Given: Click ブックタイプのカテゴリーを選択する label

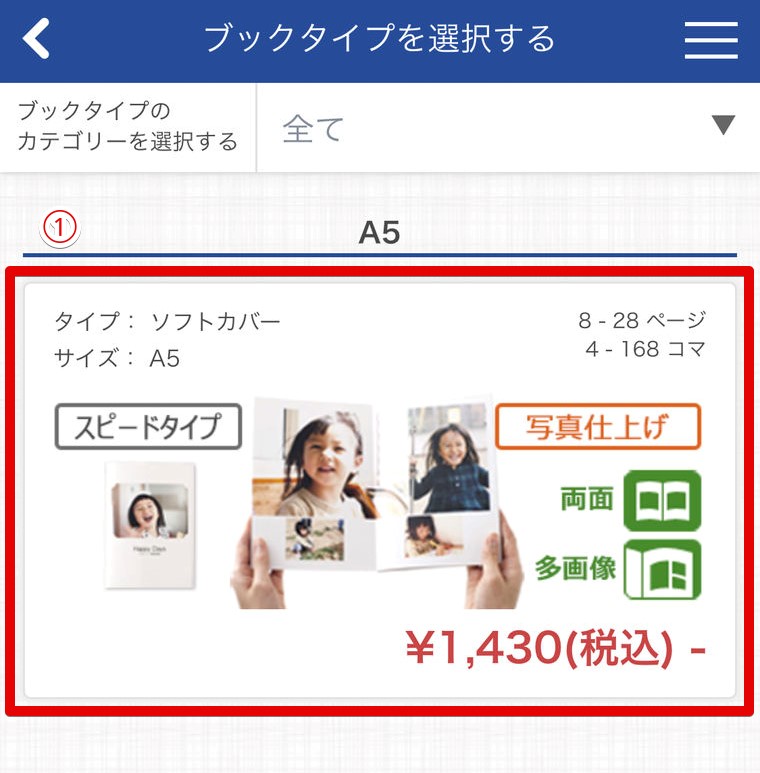Looking at the screenshot, I should pyautogui.click(x=128, y=126).
